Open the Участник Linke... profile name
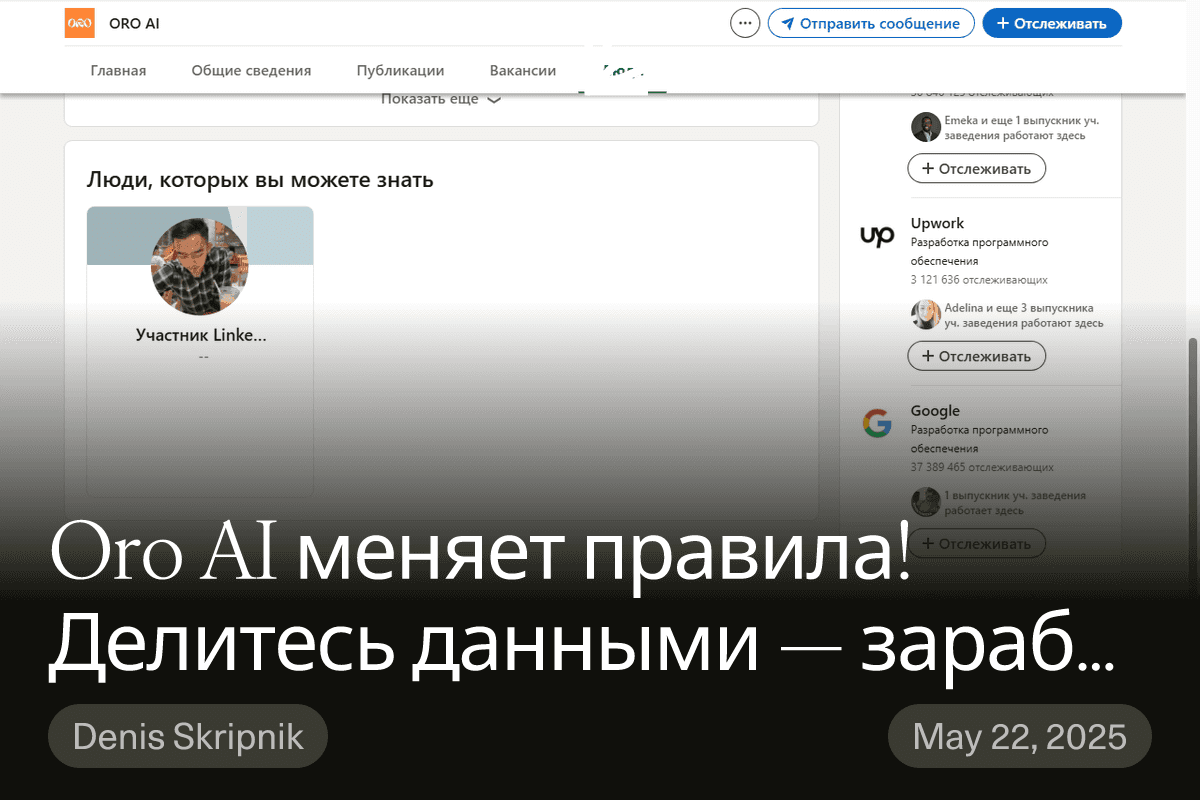1200x800 pixels. [201, 335]
